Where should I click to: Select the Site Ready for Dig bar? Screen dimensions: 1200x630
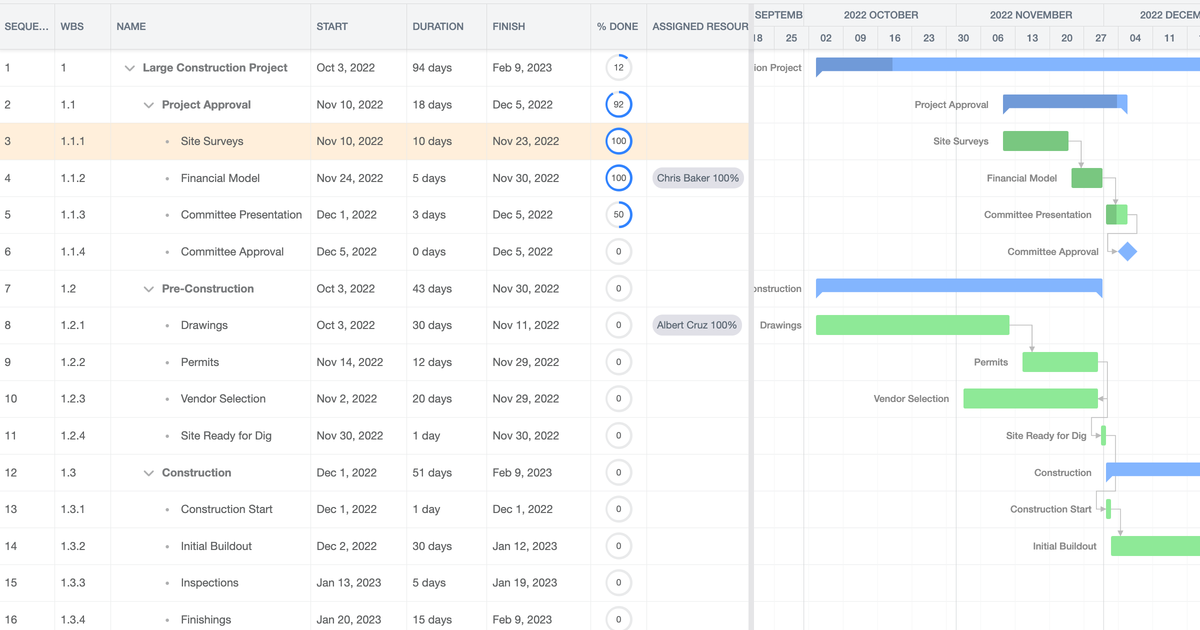tap(1103, 436)
